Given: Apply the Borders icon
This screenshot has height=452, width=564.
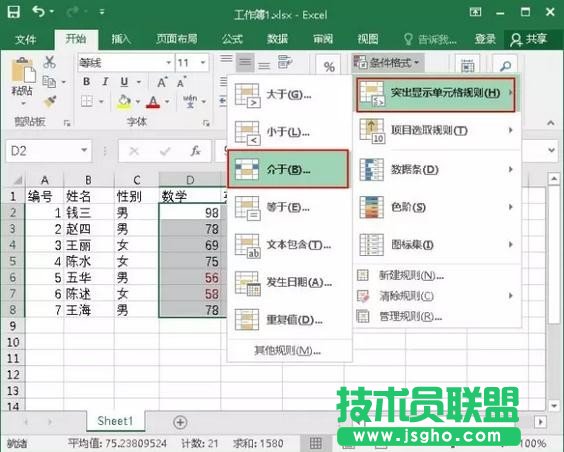Looking at the screenshot, I should (87, 101).
